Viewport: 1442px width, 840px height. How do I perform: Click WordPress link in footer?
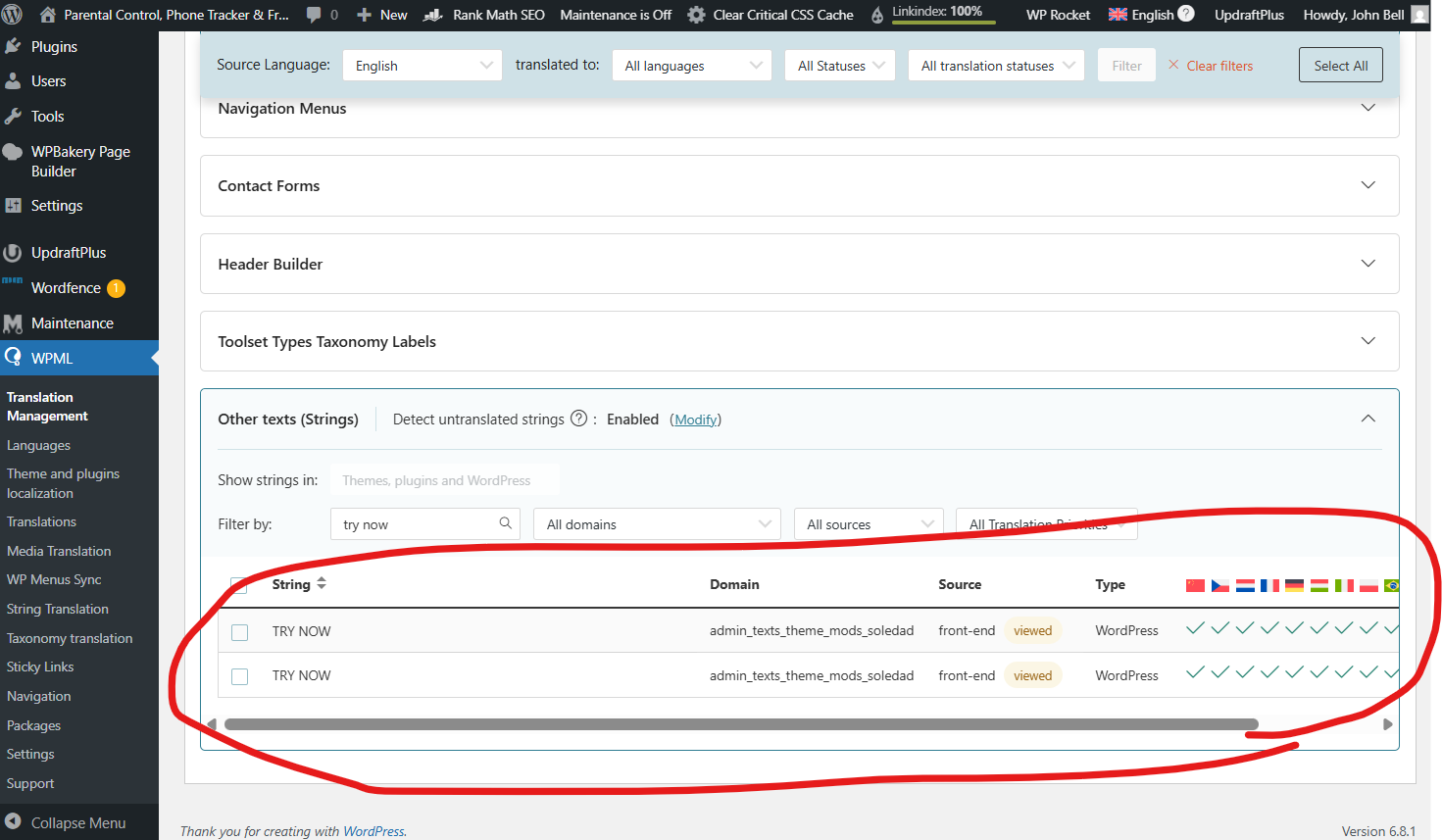coord(373,831)
